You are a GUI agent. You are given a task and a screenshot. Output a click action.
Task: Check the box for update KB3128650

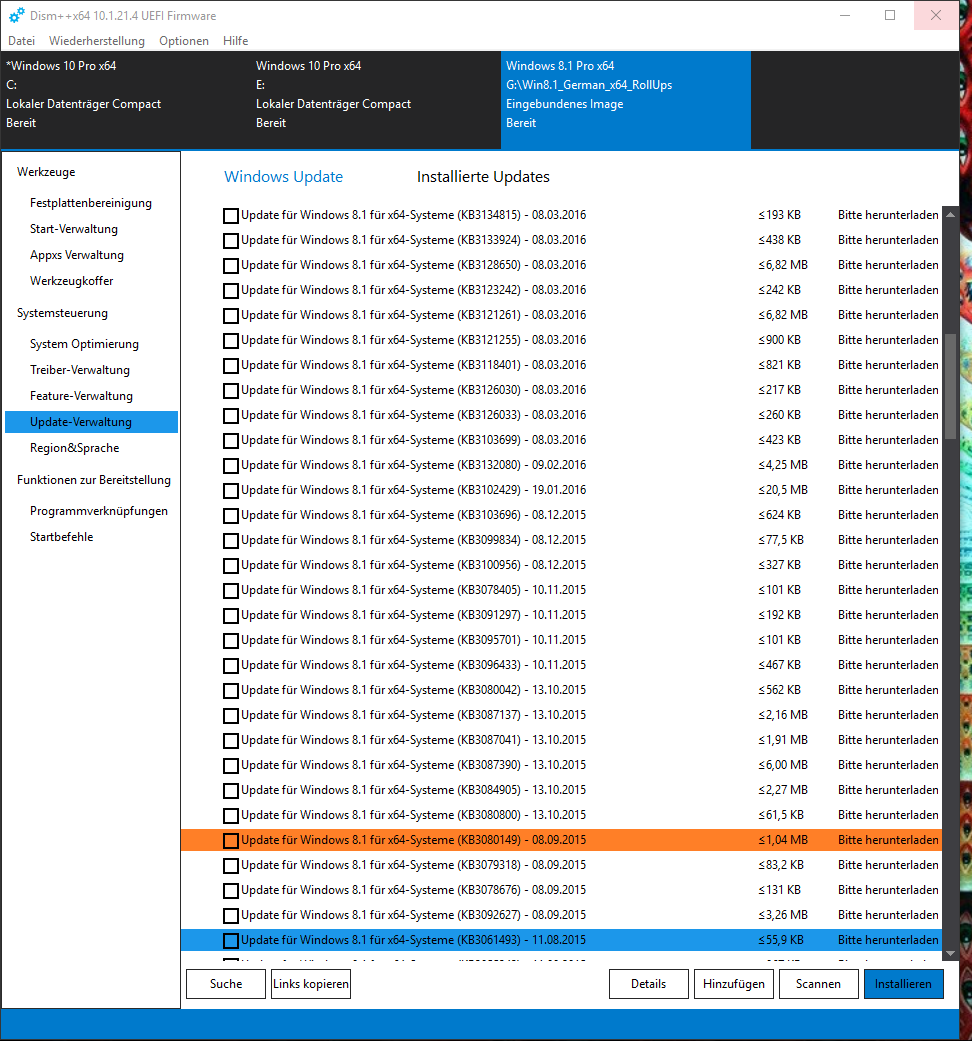[x=230, y=266]
